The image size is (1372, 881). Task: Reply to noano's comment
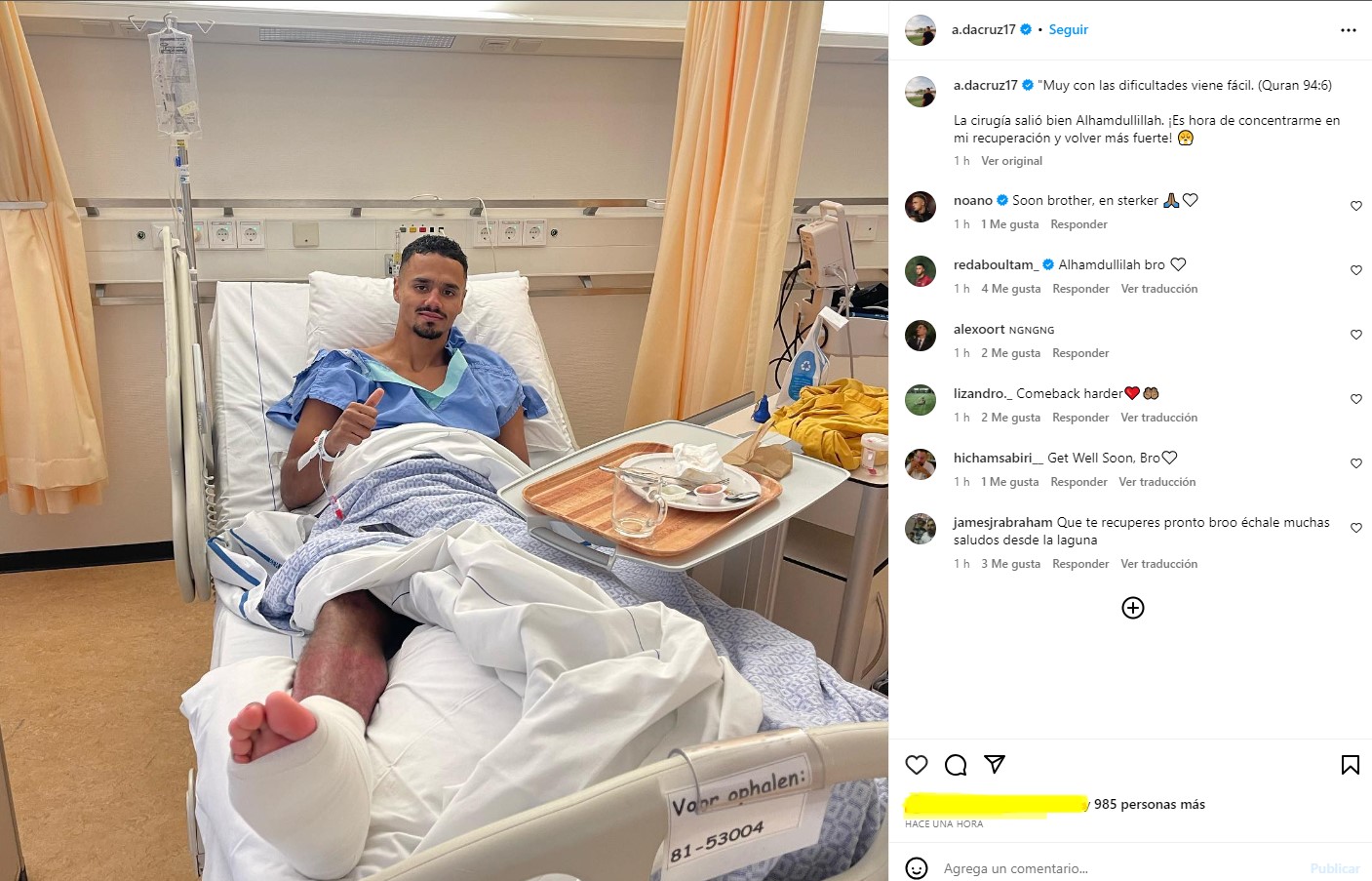point(1078,224)
